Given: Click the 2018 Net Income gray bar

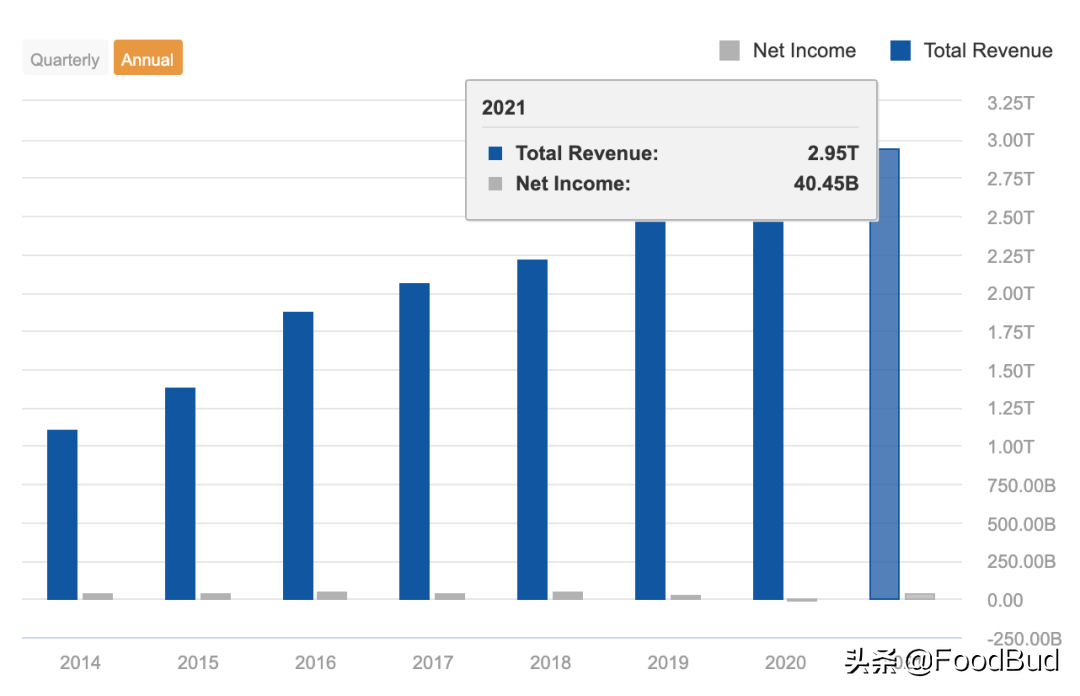Looking at the screenshot, I should pyautogui.click(x=568, y=595).
